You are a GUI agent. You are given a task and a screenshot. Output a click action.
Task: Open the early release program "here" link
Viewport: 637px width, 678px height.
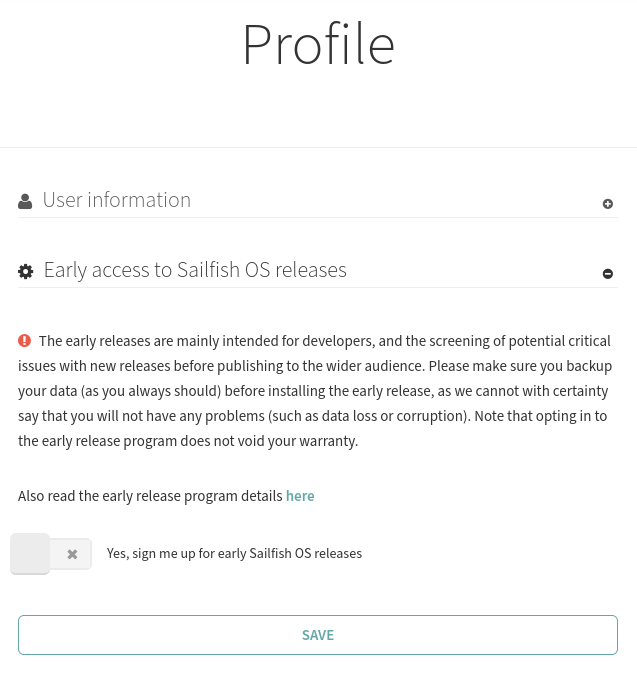pyautogui.click(x=300, y=496)
